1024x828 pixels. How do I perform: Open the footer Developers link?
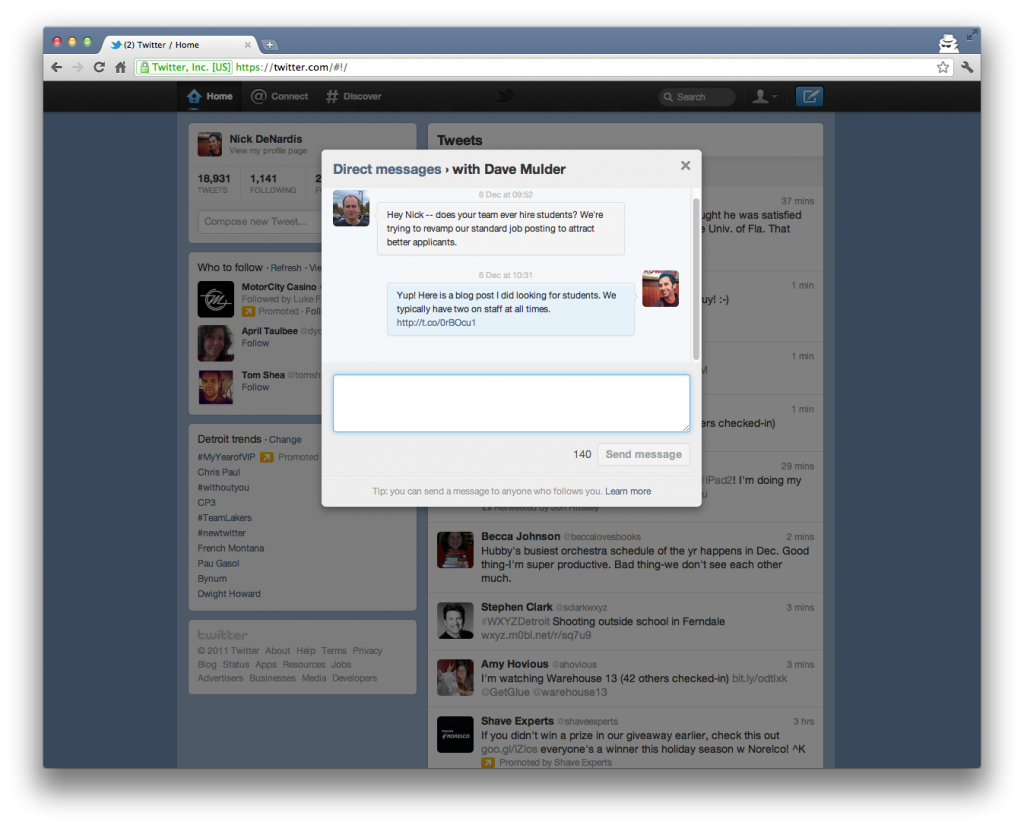point(355,678)
